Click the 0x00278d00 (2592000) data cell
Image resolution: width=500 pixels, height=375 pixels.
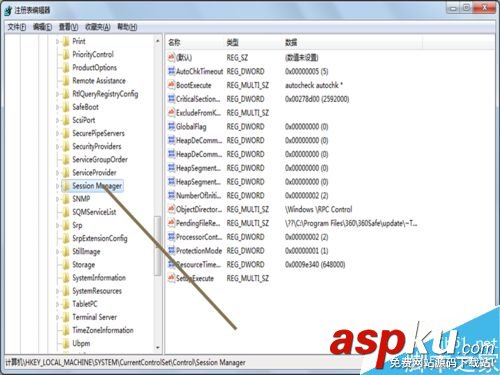[317, 99]
